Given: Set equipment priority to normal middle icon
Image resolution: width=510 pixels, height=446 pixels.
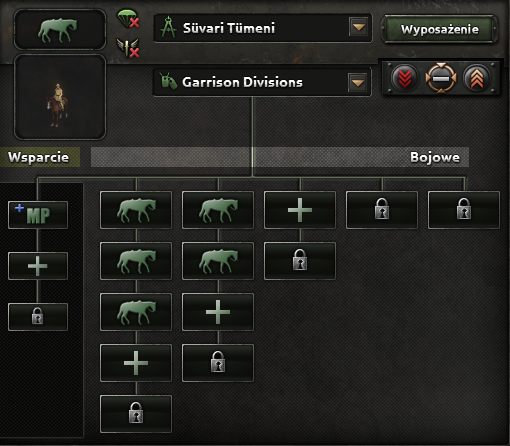Looking at the screenshot, I should [441, 79].
